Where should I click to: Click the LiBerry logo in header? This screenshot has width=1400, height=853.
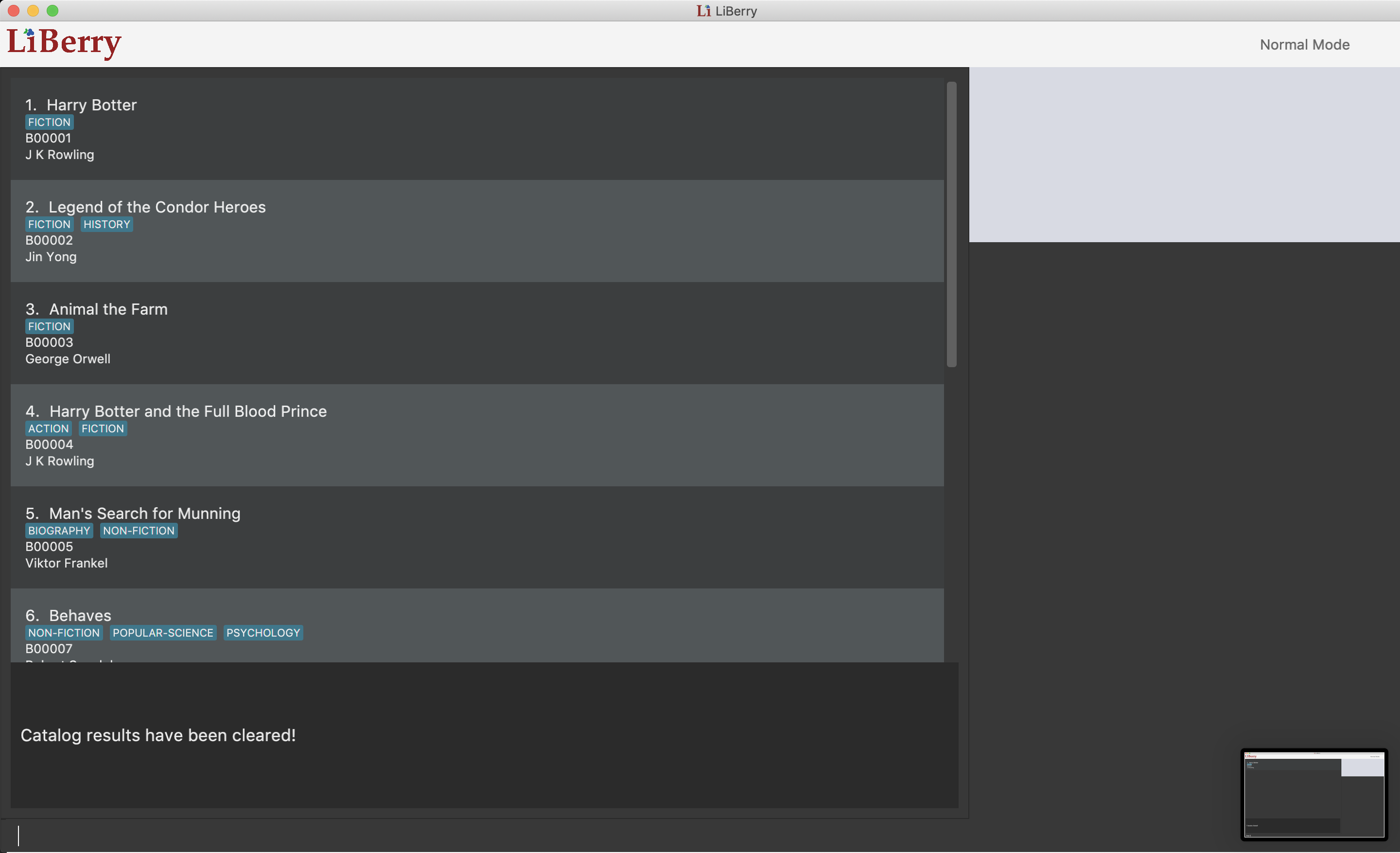click(x=64, y=43)
